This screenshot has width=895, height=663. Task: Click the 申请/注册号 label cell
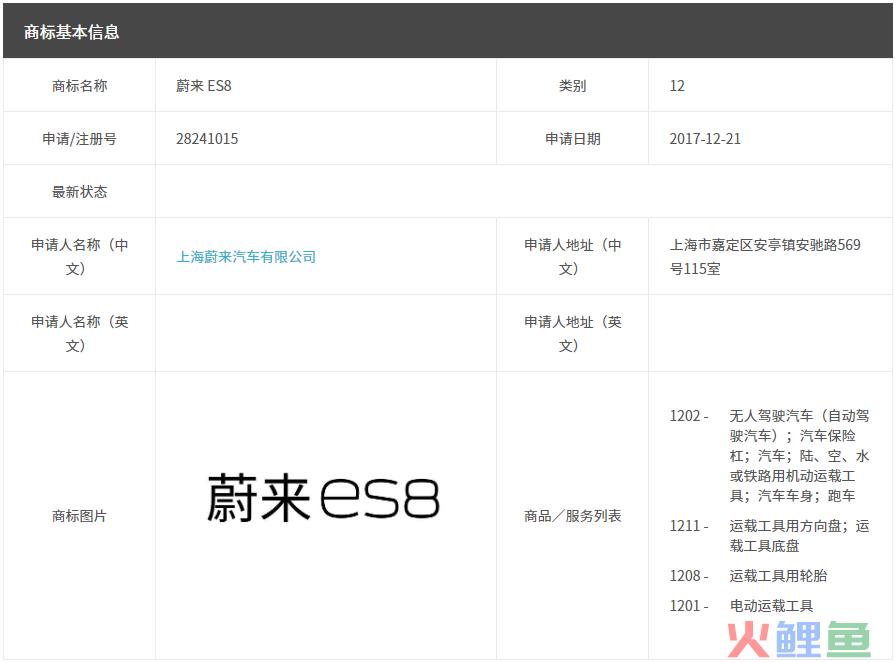[79, 139]
